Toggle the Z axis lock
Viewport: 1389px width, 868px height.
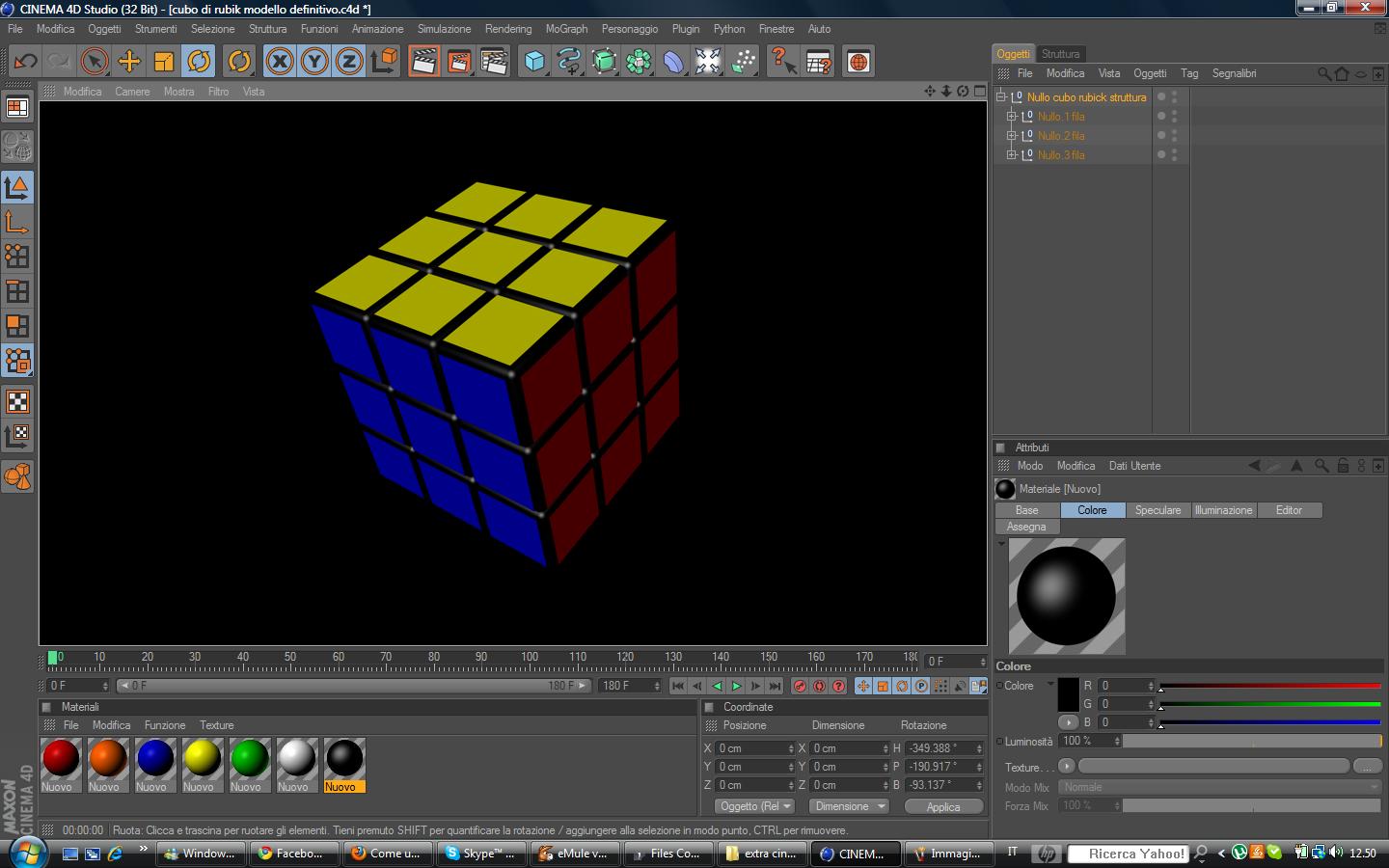click(349, 62)
